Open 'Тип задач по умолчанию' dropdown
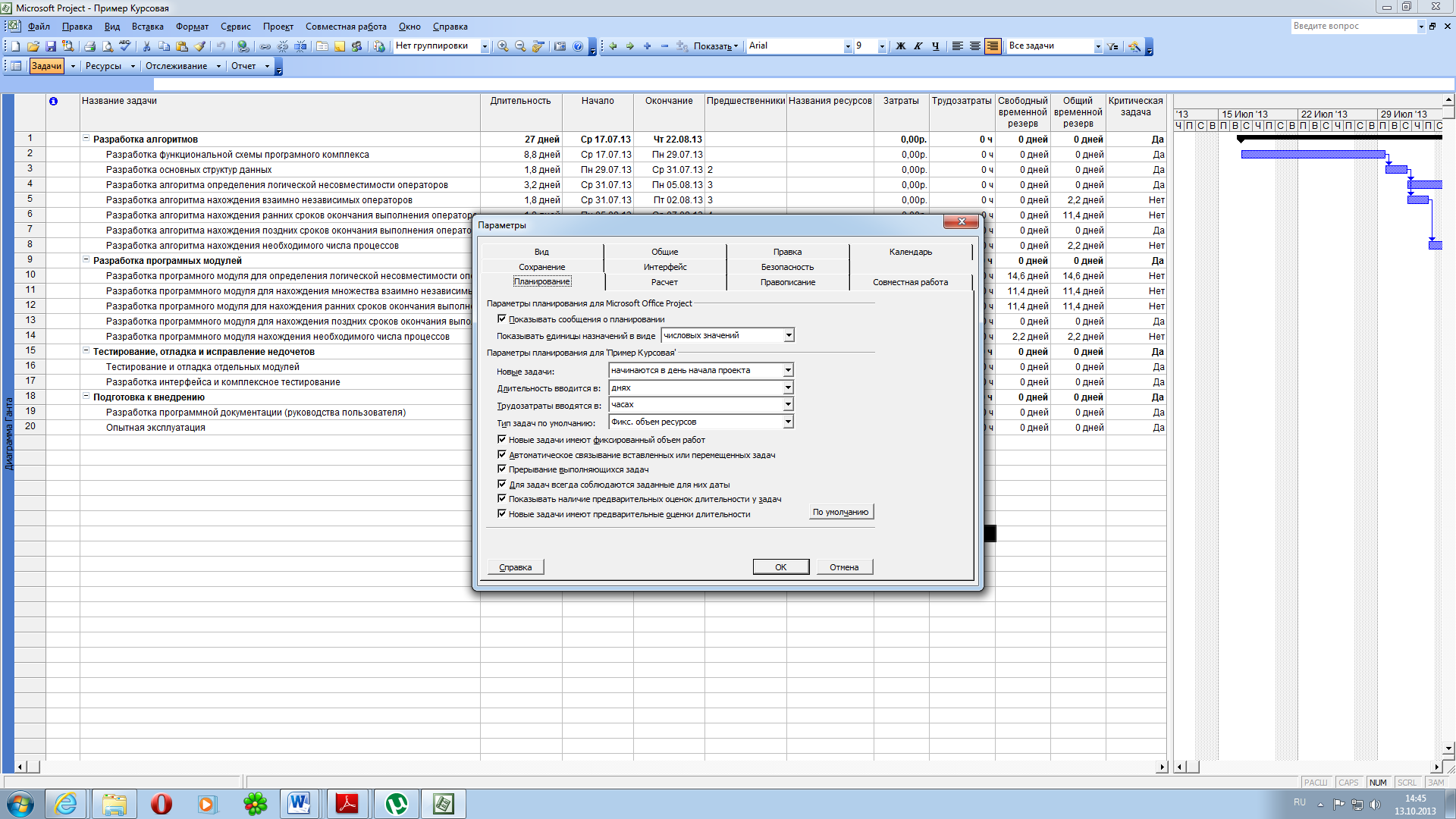Viewport: 1456px width, 819px height. (788, 422)
